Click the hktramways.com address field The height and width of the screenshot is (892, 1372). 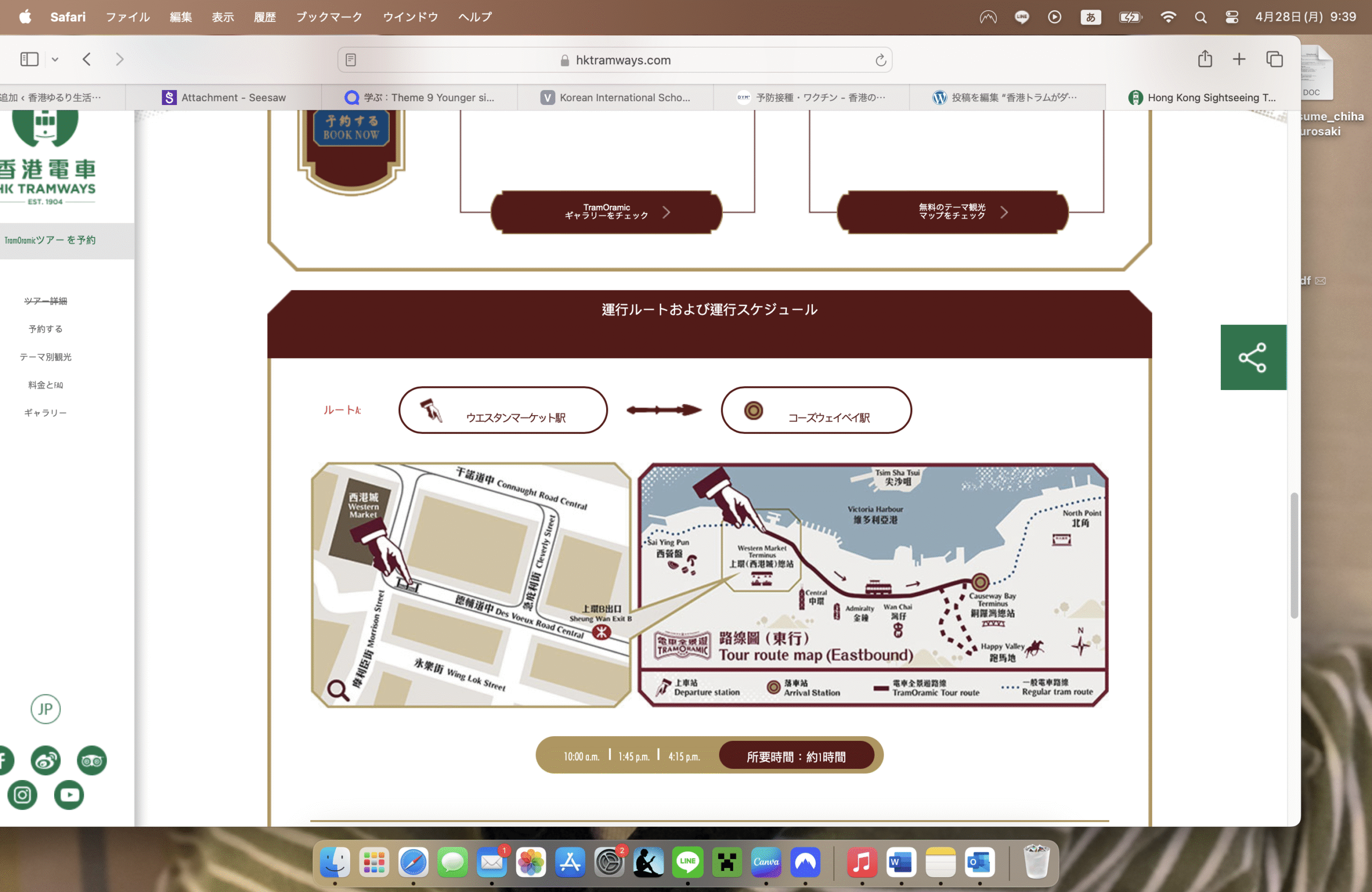click(615, 60)
